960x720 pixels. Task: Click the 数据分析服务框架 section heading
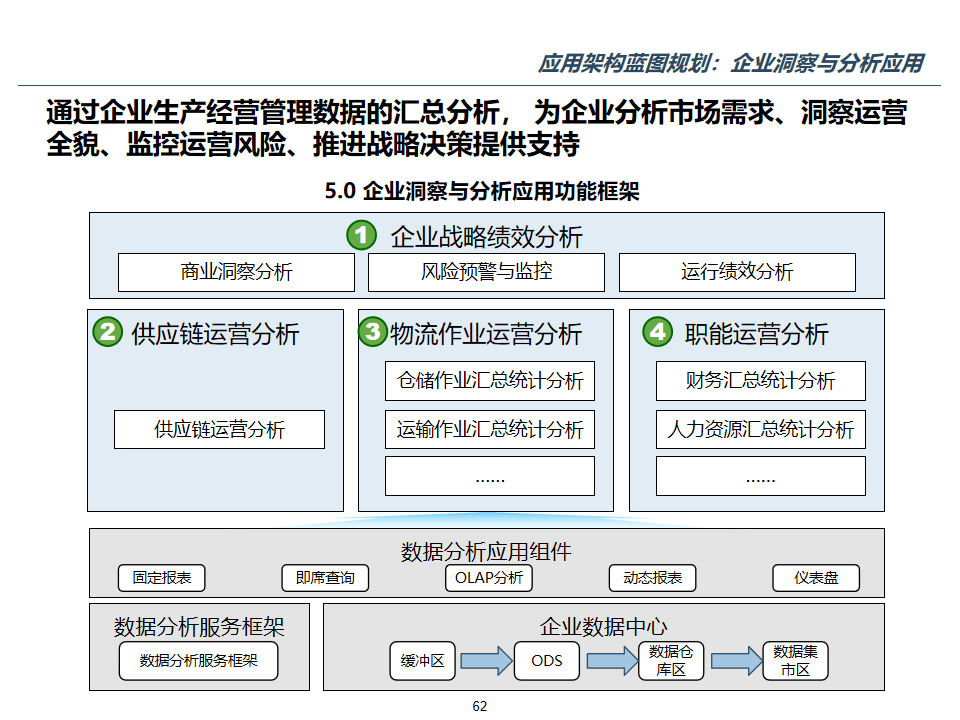tap(199, 626)
